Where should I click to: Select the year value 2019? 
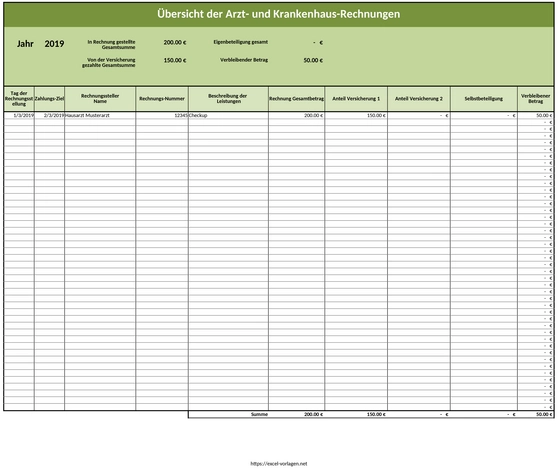coord(54,44)
